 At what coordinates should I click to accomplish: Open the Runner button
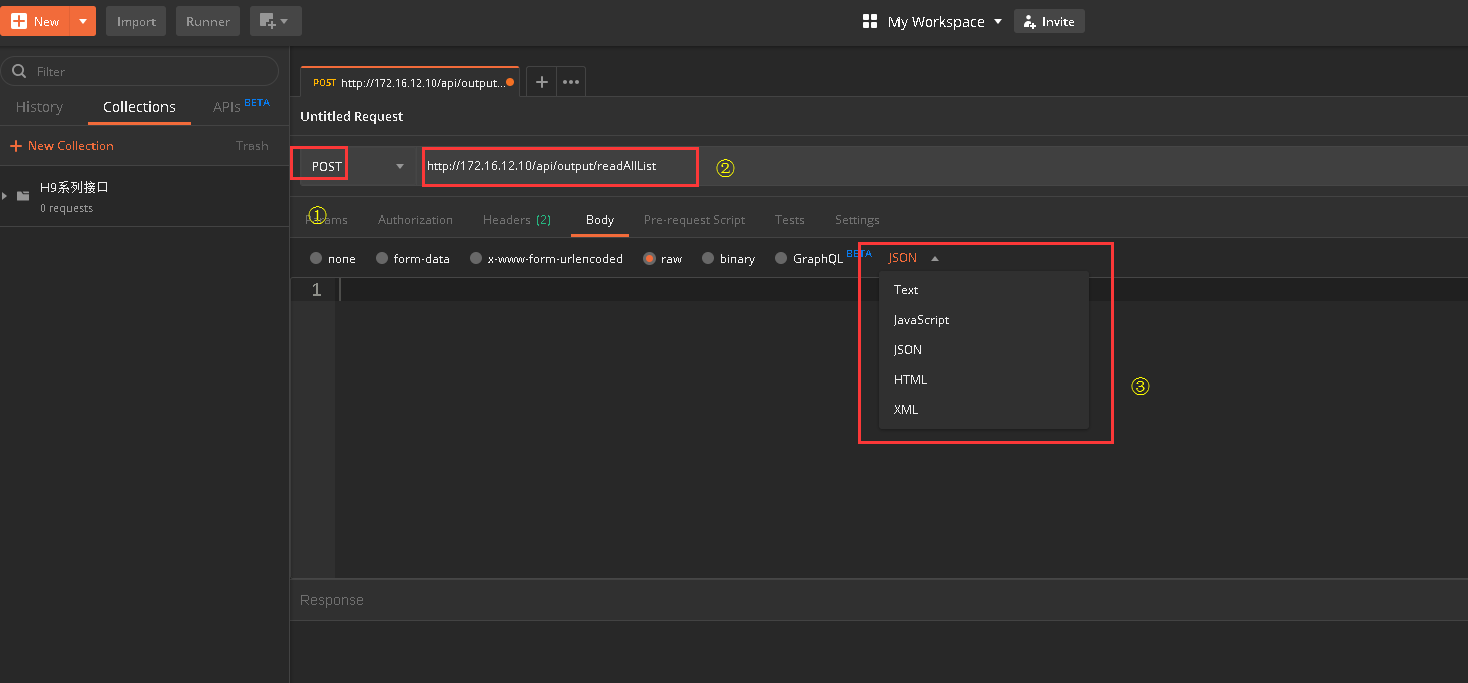208,21
